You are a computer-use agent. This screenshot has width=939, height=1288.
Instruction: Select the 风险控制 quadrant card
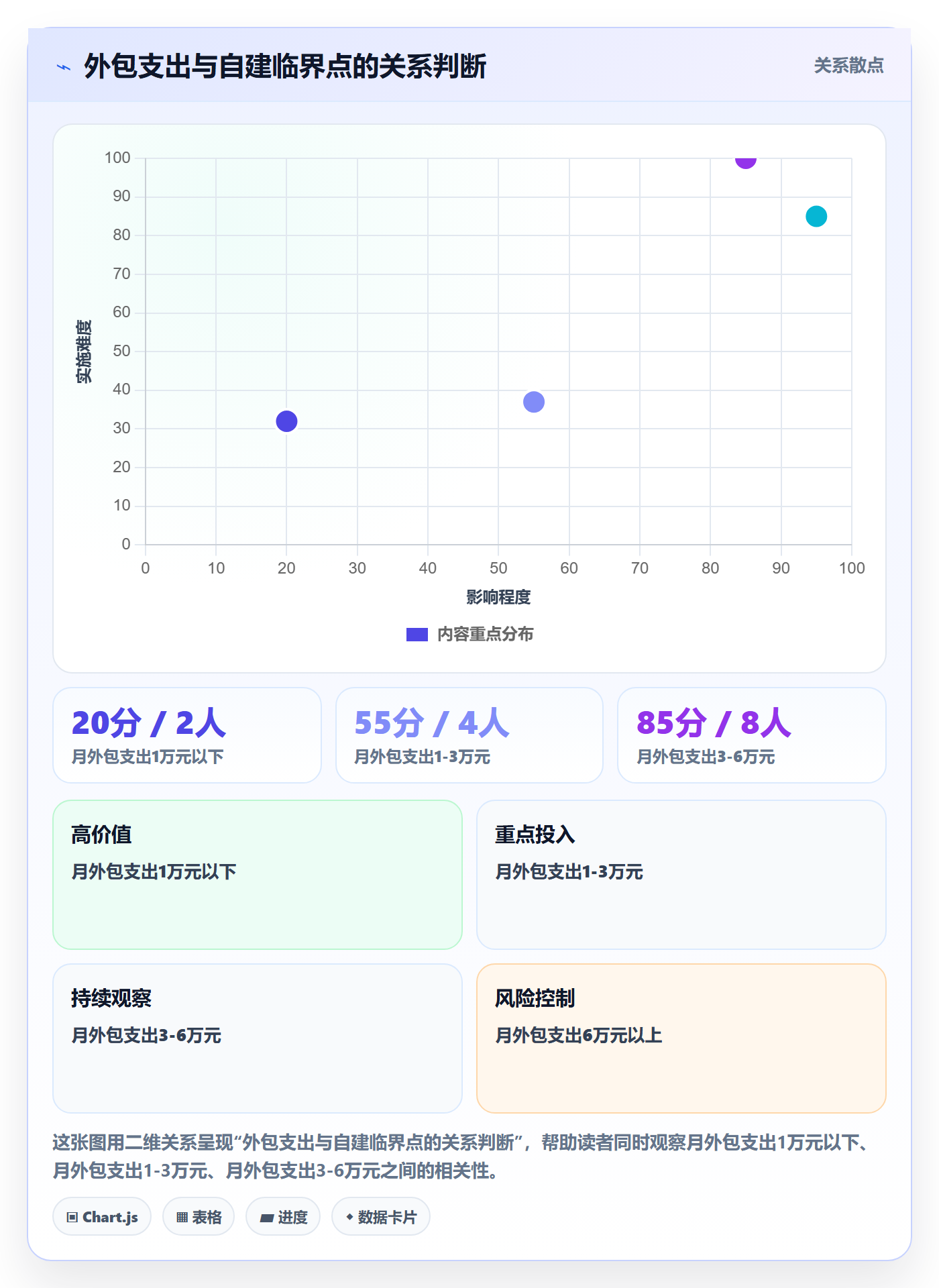click(x=681, y=1038)
